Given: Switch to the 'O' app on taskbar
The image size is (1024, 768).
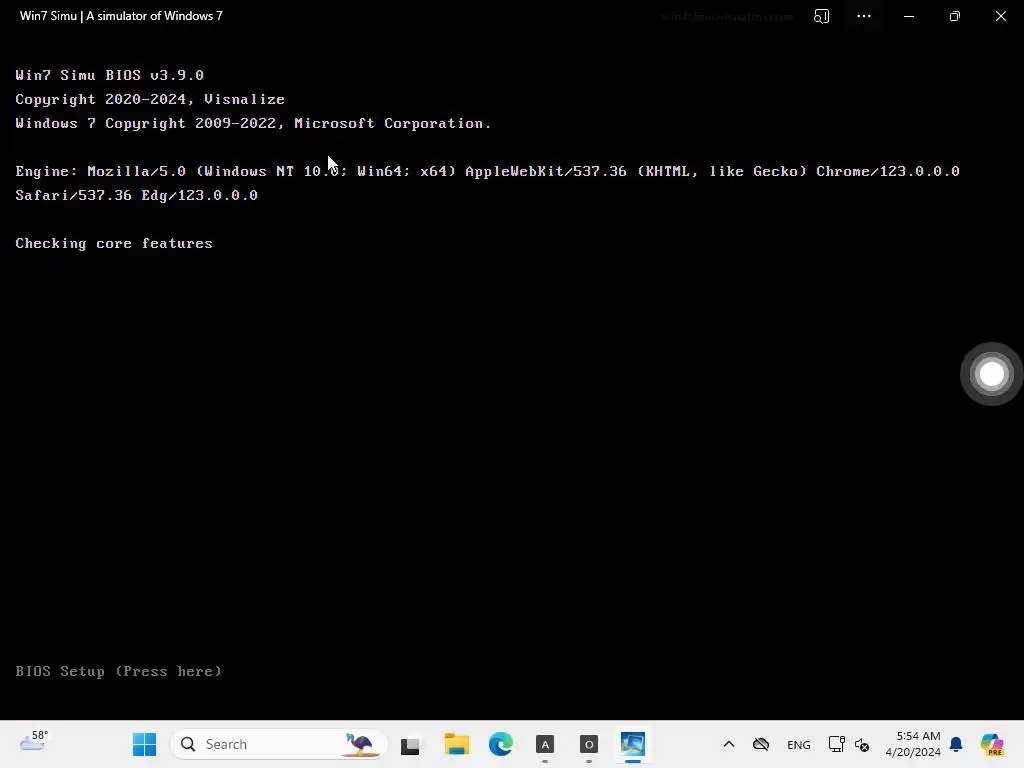Looking at the screenshot, I should coord(588,744).
